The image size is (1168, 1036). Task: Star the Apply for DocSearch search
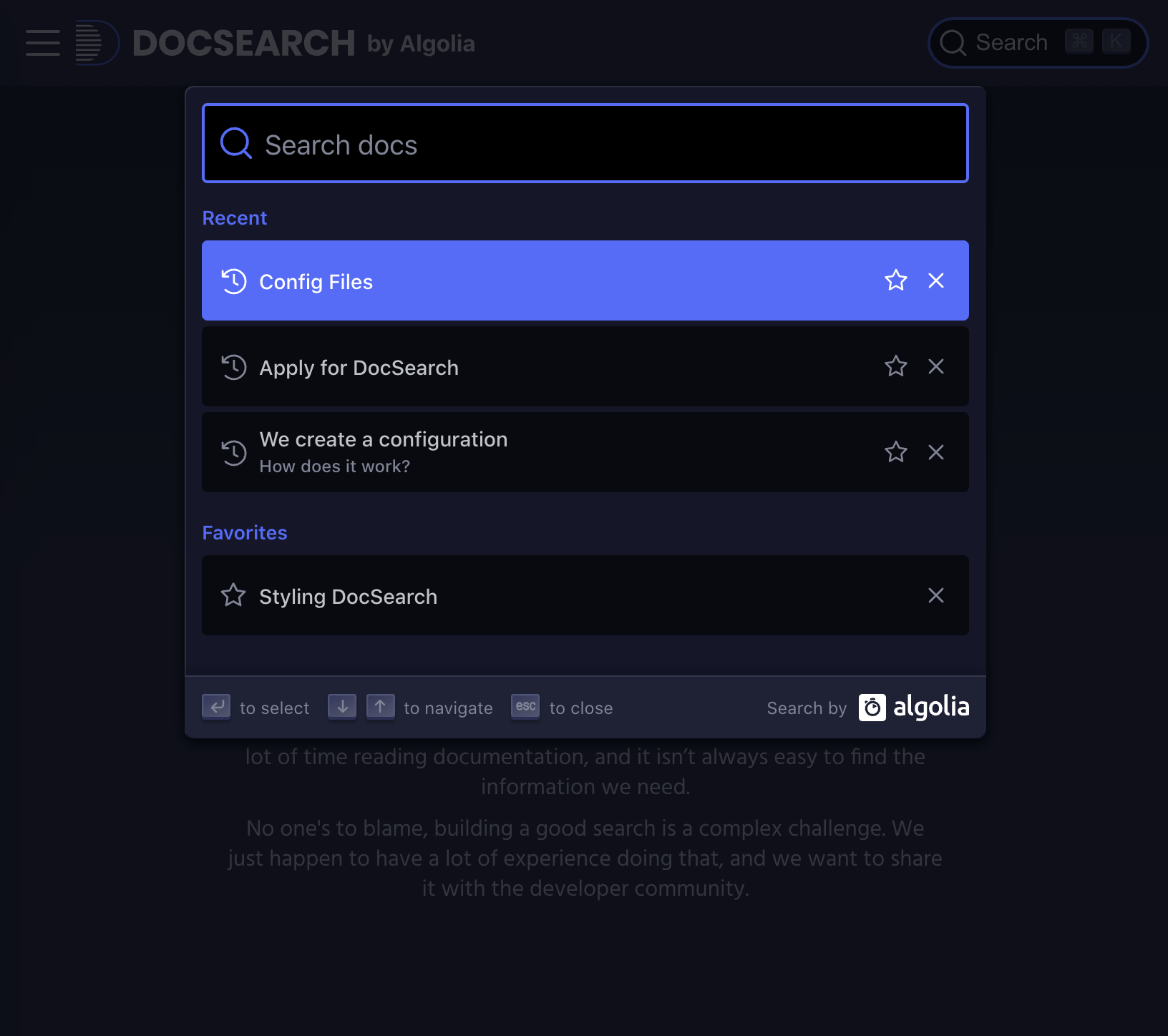coord(896,366)
